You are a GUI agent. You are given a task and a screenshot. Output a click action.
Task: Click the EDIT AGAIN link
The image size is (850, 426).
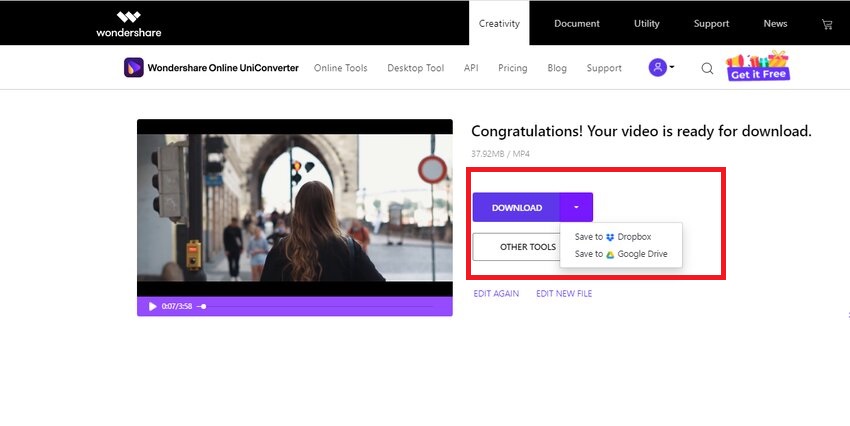[496, 293]
